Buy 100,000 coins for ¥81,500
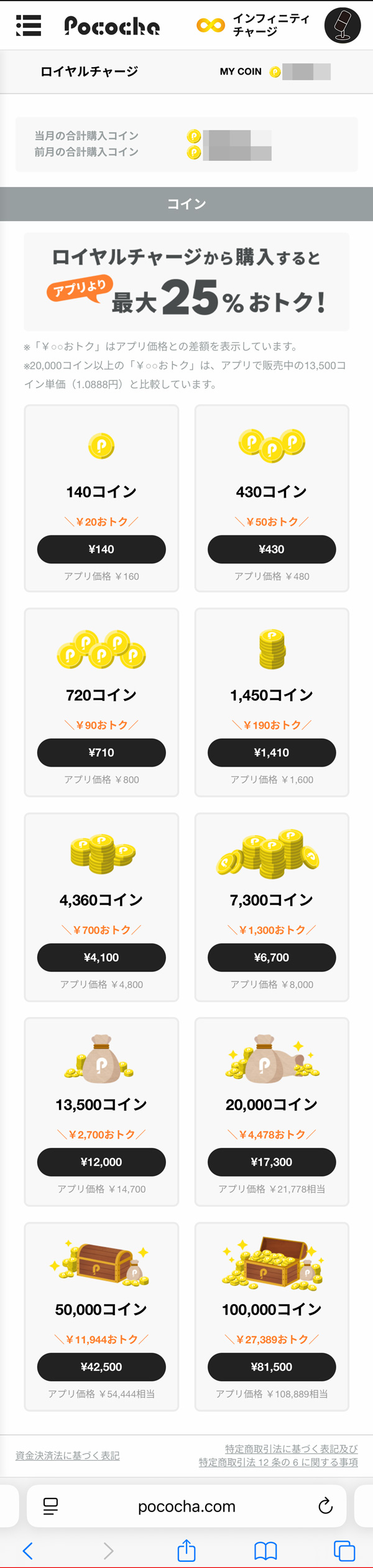 coord(272,1367)
